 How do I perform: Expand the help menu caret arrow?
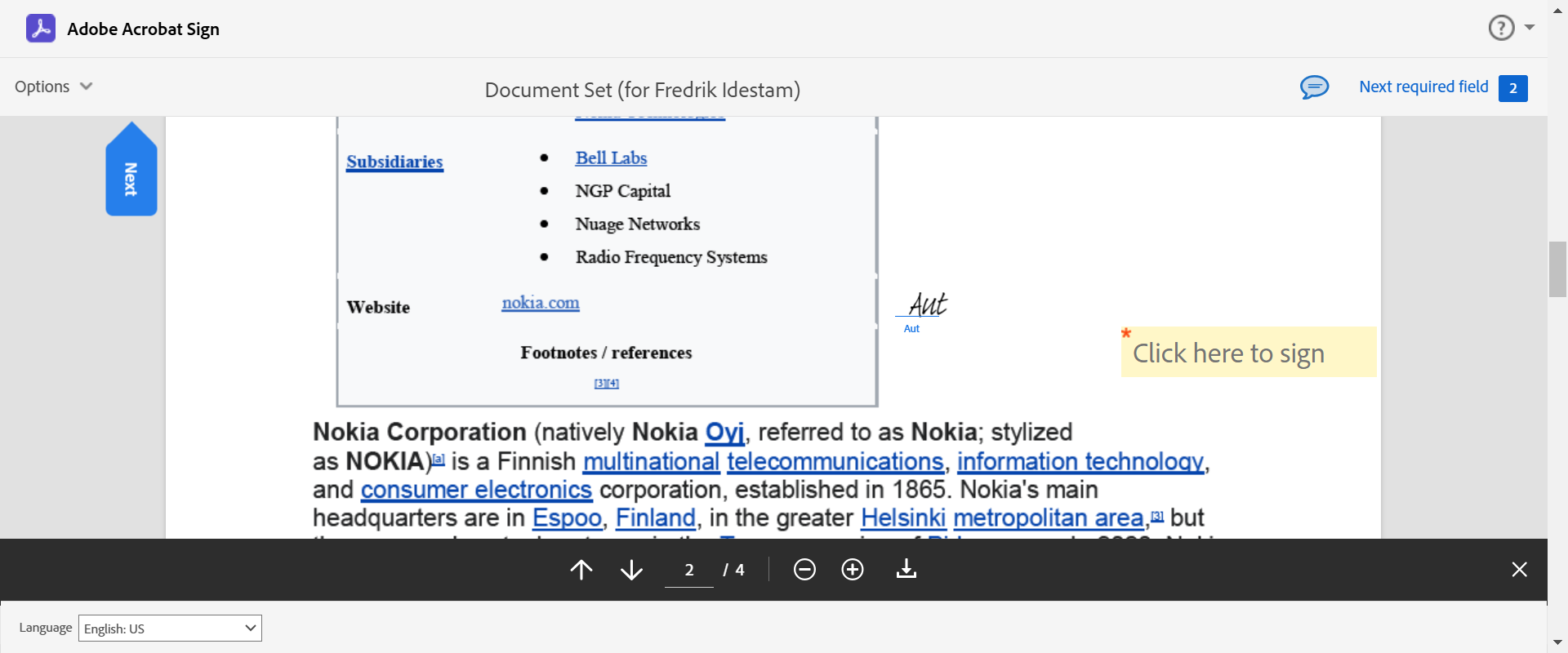tap(1530, 28)
